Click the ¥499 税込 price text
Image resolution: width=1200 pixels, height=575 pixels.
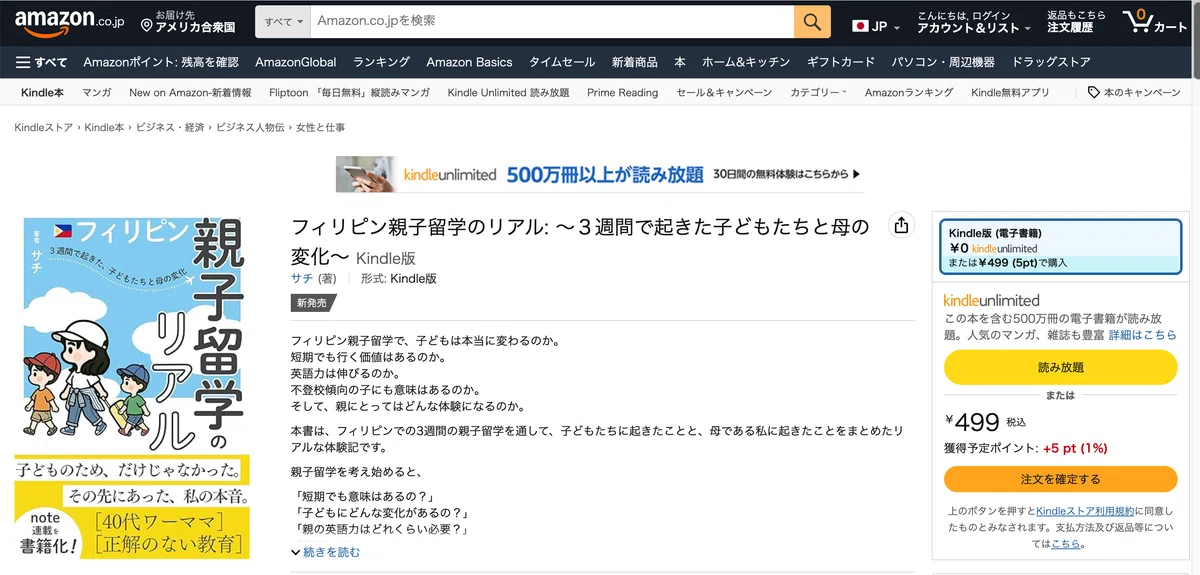(x=986, y=422)
